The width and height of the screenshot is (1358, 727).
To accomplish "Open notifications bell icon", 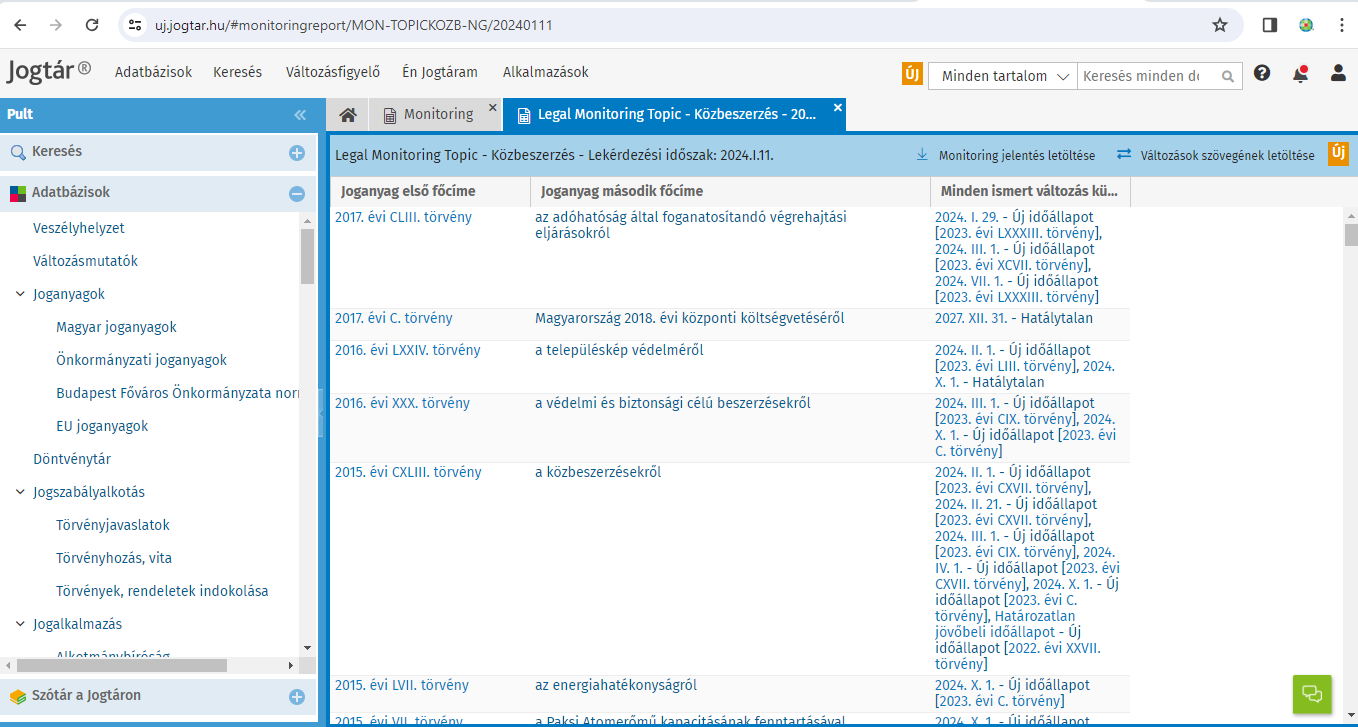I will click(x=1300, y=73).
